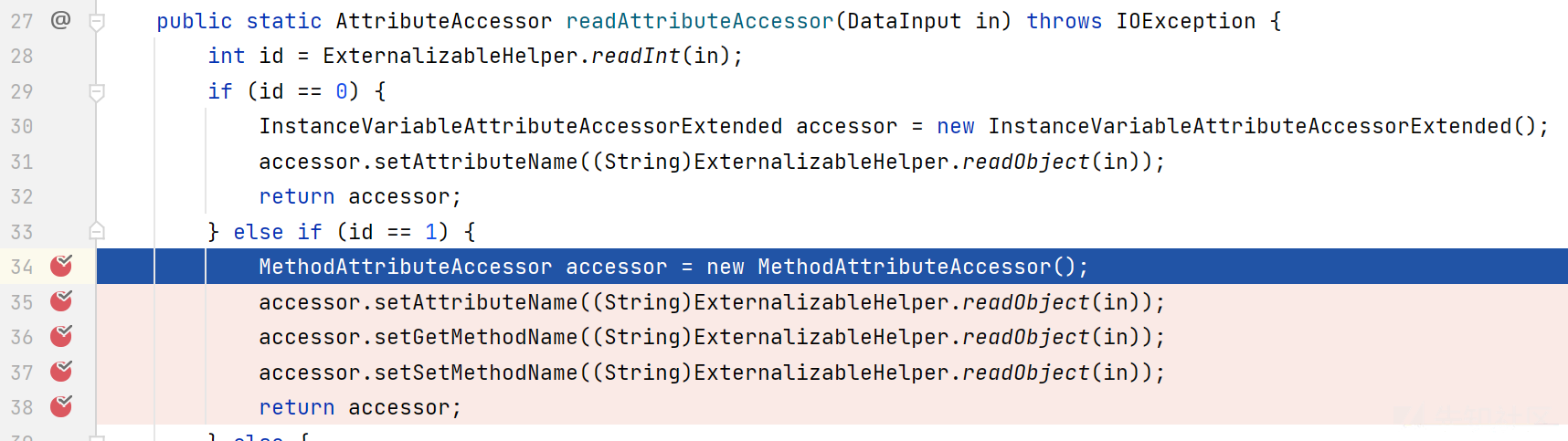Screen dimensions: 1568x441
Task: Click the DataInput parameter type
Action: 904,21
